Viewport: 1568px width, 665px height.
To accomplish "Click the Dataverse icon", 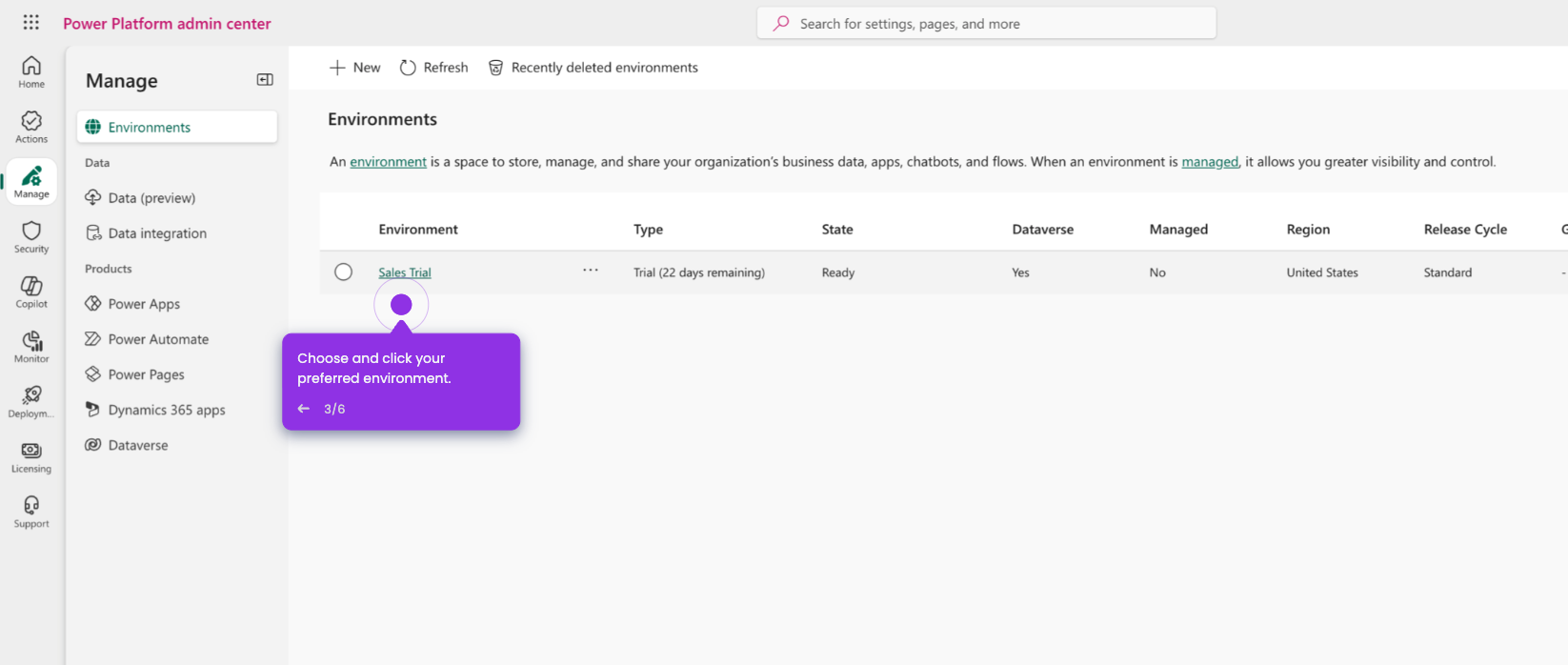I will coord(93,444).
